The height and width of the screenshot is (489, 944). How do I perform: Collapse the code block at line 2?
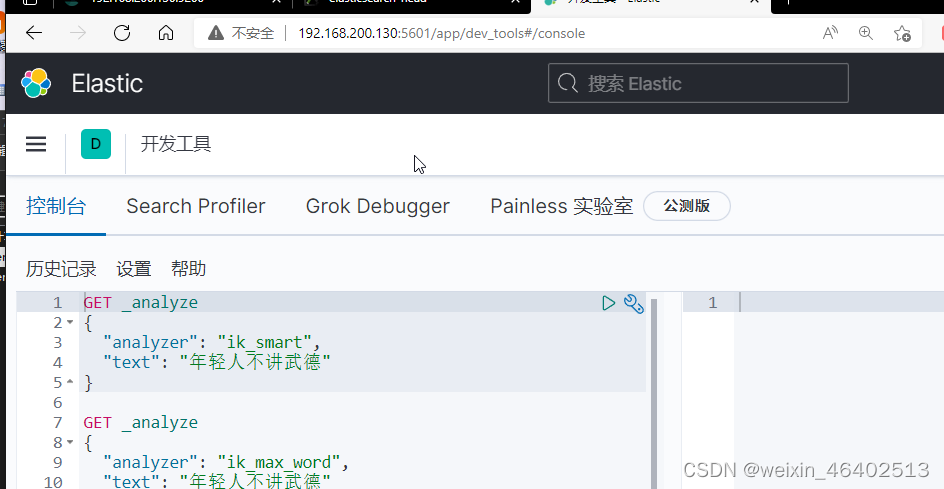tap(70, 322)
